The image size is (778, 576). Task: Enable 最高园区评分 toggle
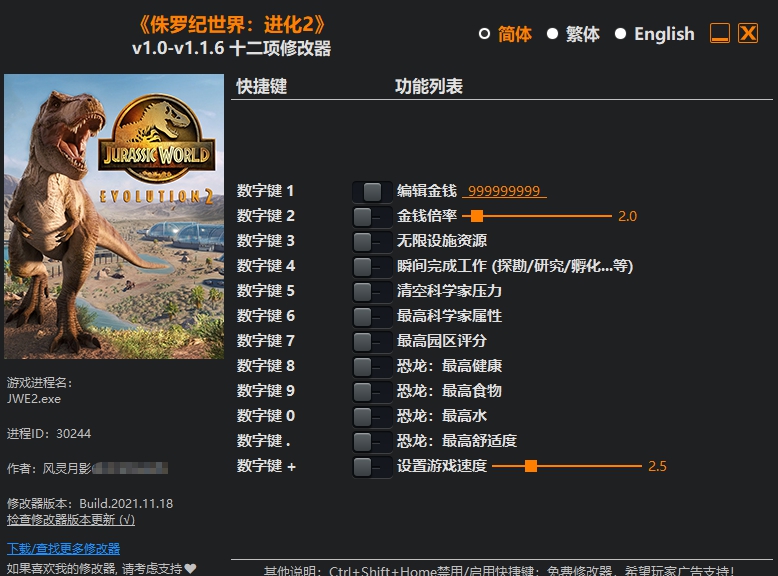point(372,341)
